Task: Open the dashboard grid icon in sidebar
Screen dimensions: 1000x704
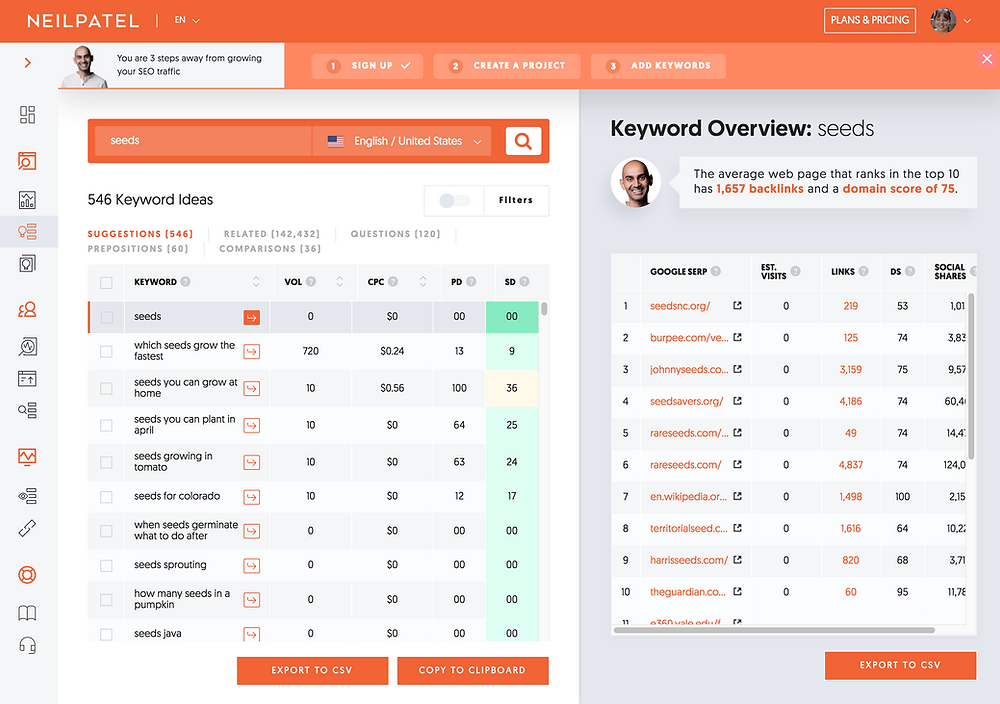Action: coord(28,115)
